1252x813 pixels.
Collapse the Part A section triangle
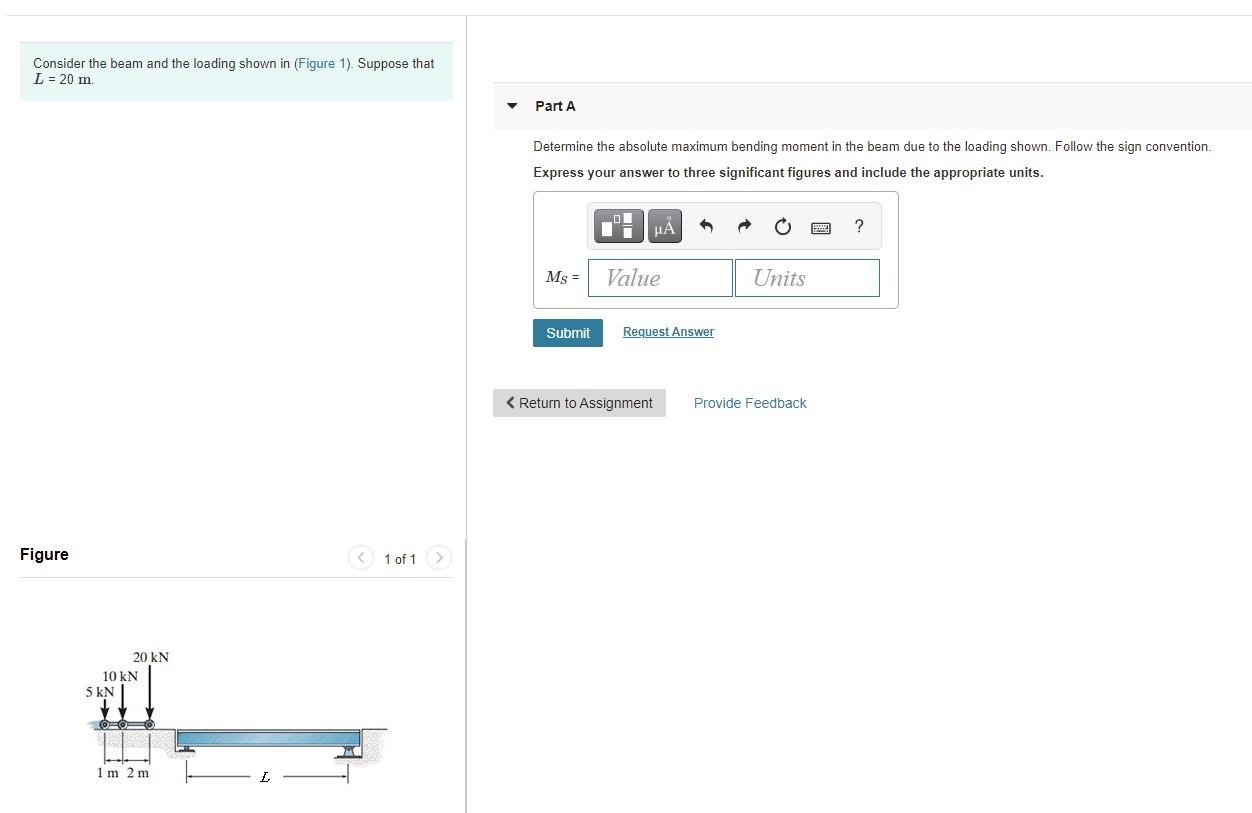pos(512,106)
